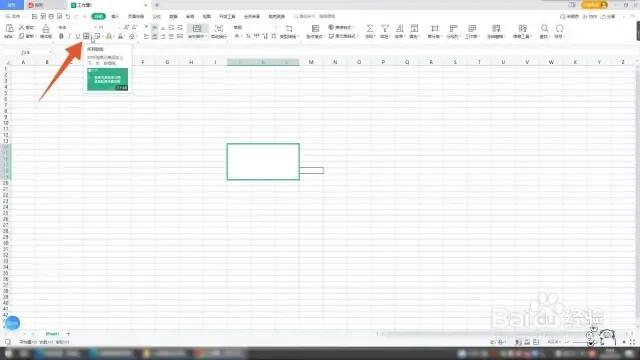Select column M header
The width and height of the screenshot is (640, 360).
pyautogui.click(x=311, y=62)
